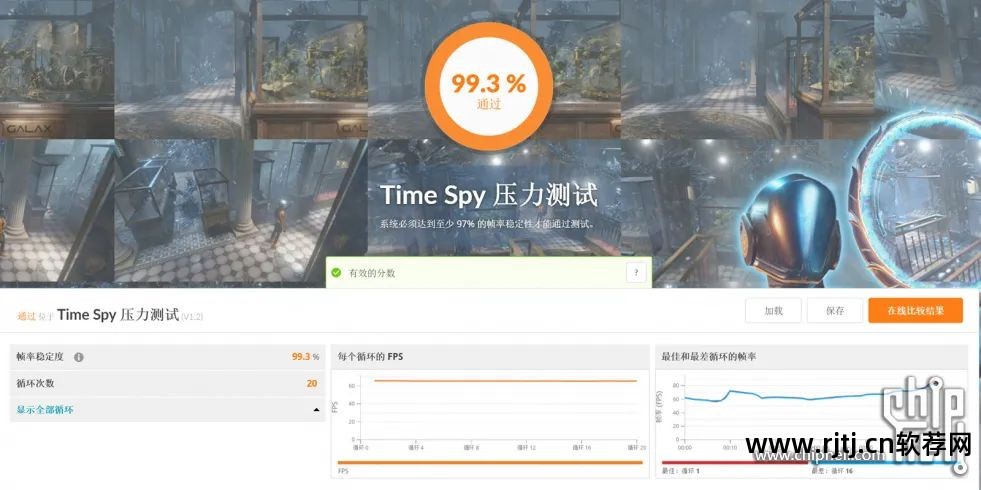Screen dimensions: 981x490
Task: Open the www.rjtj.cn watermark link
Action: point(858,446)
